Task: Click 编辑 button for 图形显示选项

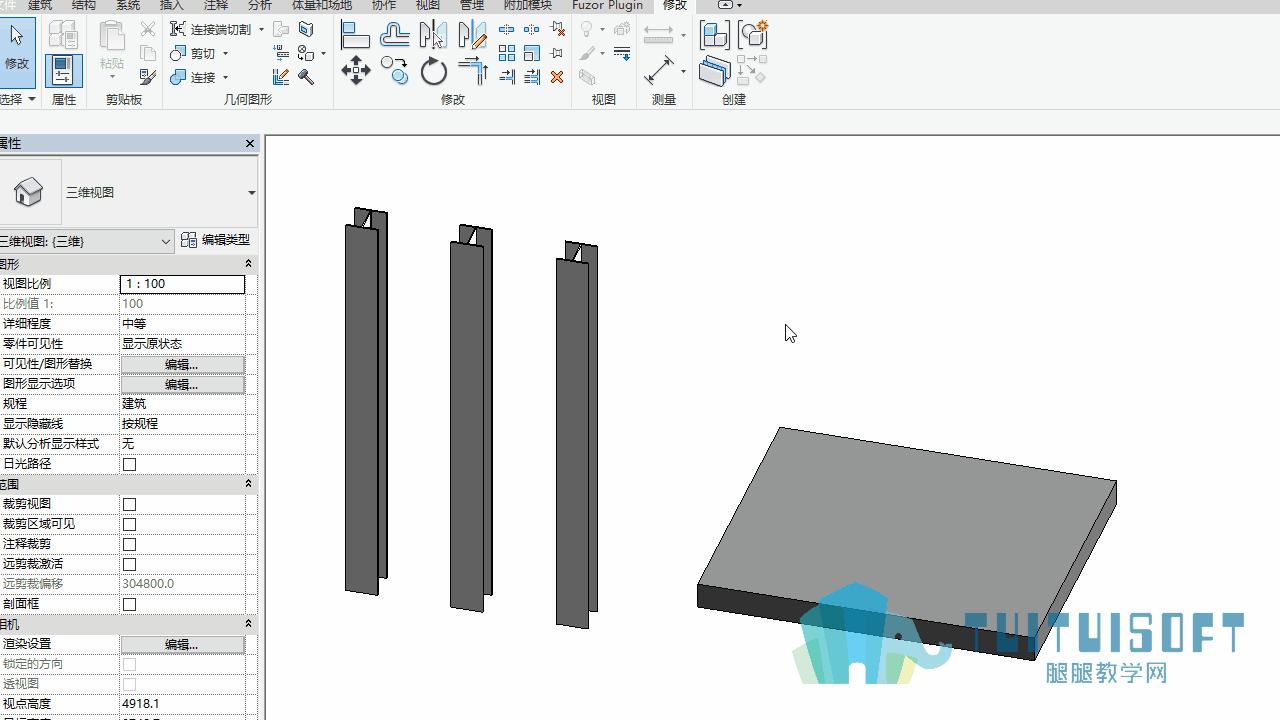Action: click(x=182, y=384)
